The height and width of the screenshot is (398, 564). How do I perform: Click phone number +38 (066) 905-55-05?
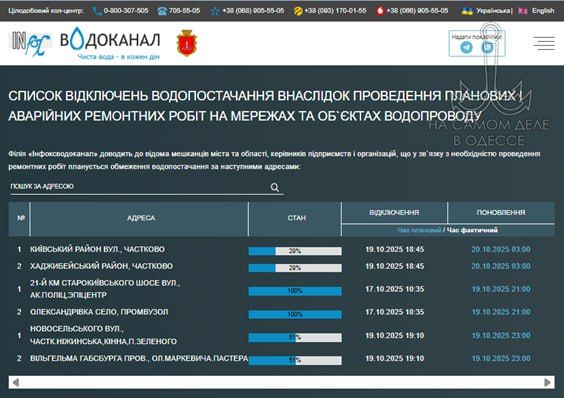pos(417,11)
